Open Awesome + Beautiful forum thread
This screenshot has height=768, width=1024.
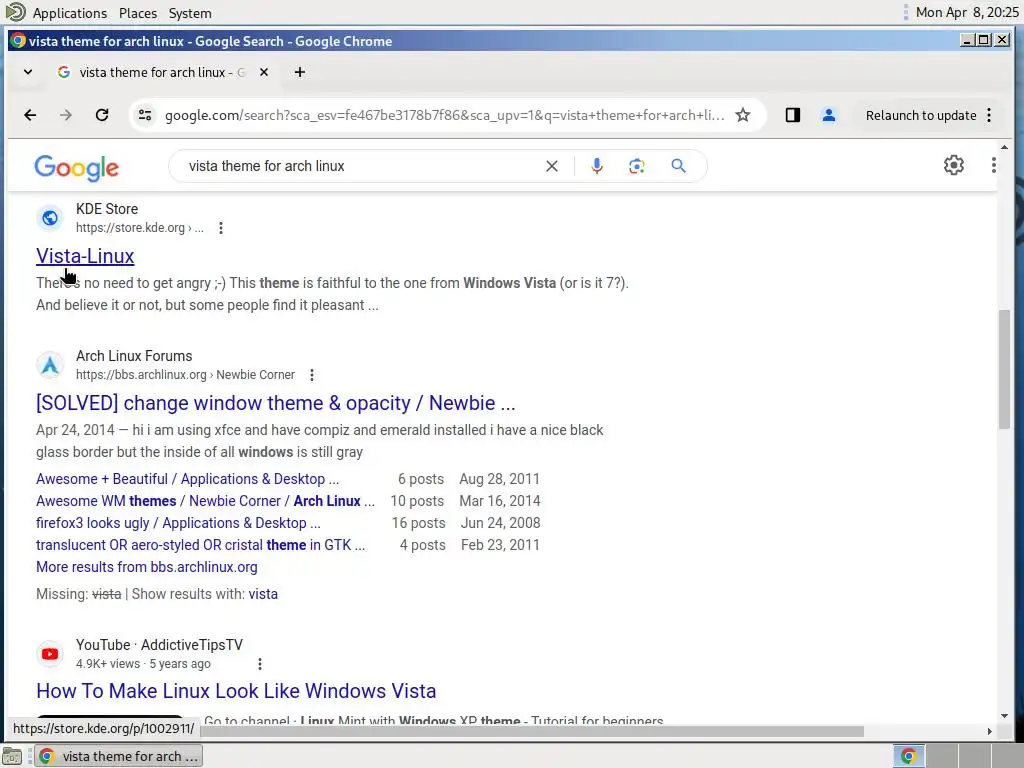click(187, 479)
